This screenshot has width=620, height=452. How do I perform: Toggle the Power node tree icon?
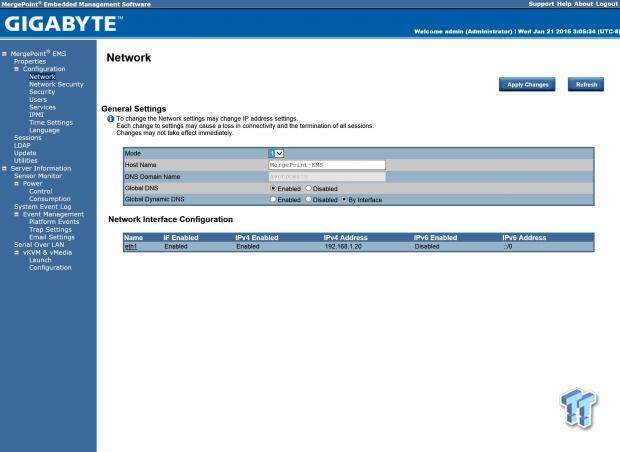tap(17, 183)
